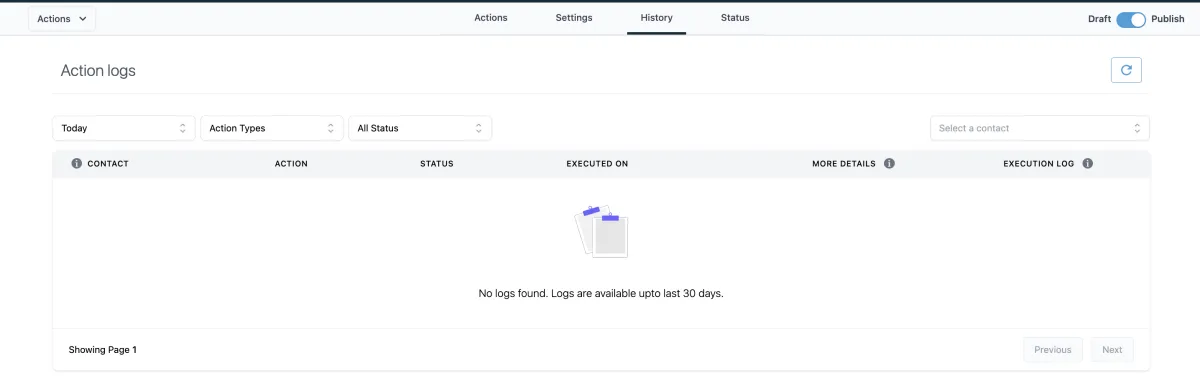Image resolution: width=1200 pixels, height=388 pixels.
Task: Select the History tab
Action: click(x=657, y=18)
